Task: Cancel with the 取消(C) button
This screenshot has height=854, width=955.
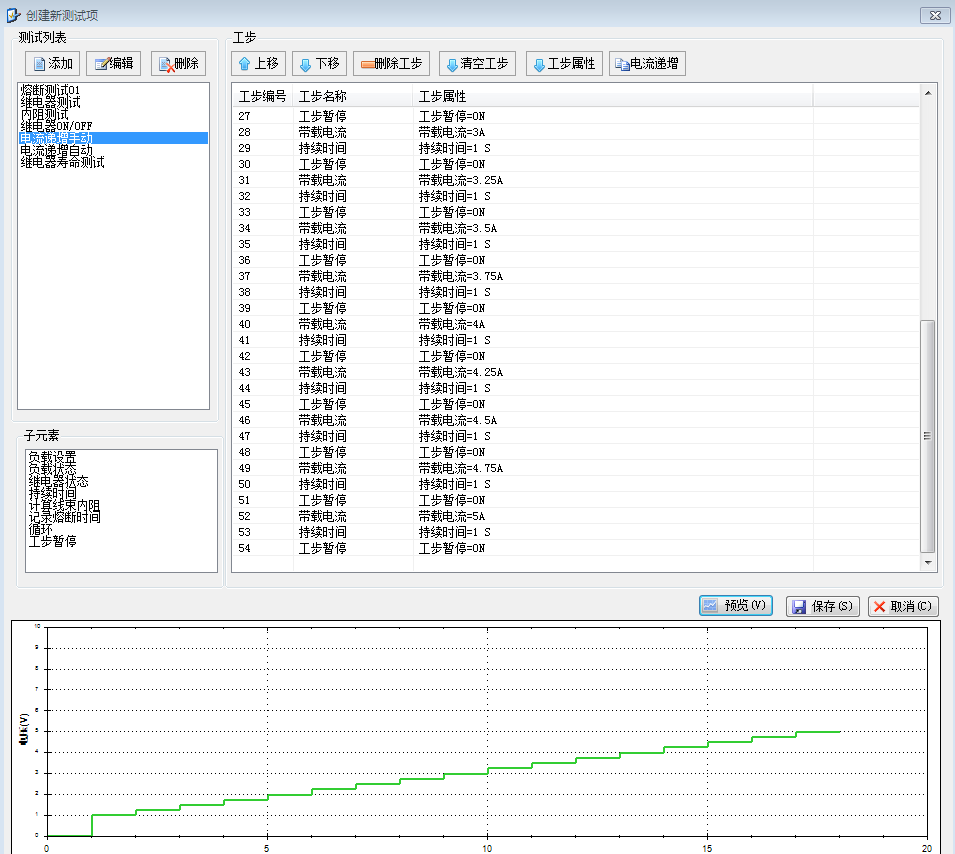Action: 903,606
